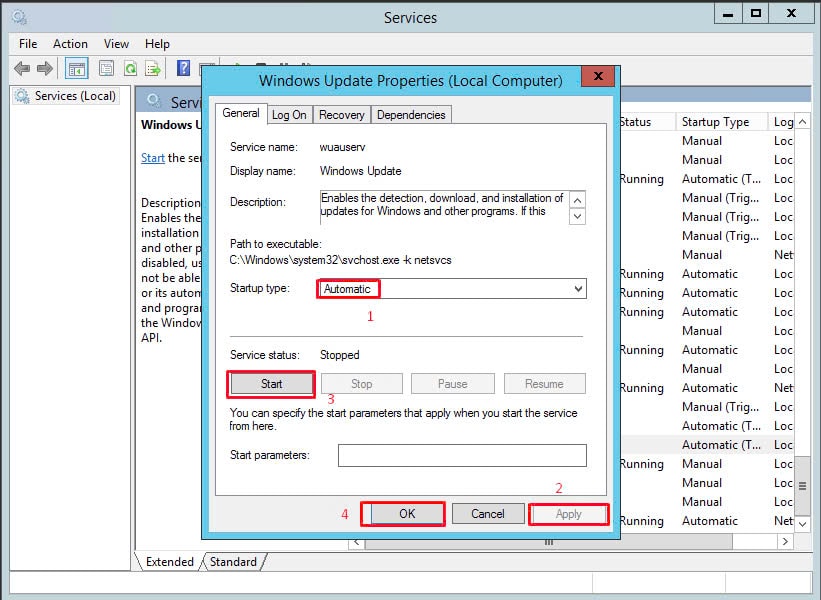Toggle the Show/Hide Console Tree toolbar icon
Screen dimensions: 821x600
tap(77, 68)
